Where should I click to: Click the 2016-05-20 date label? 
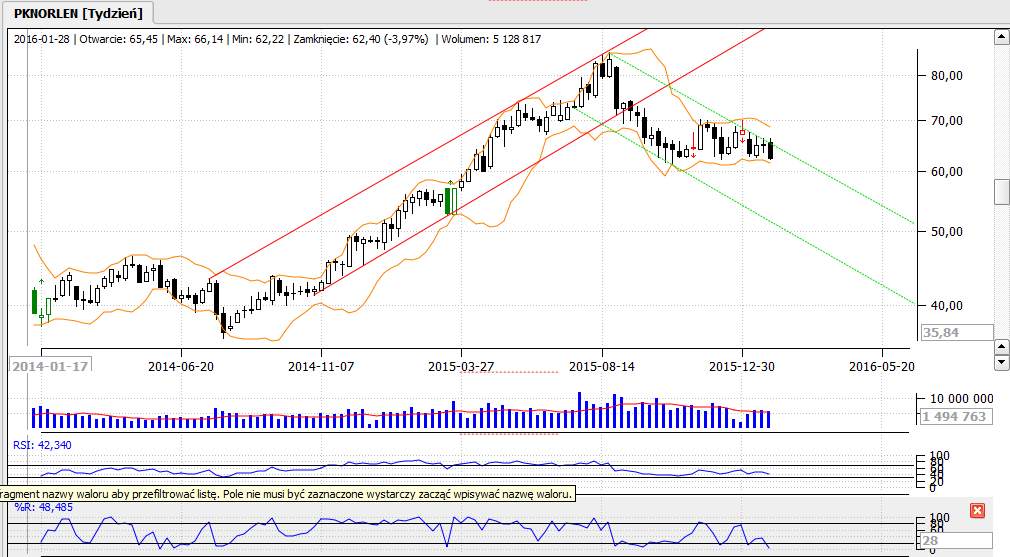click(882, 366)
